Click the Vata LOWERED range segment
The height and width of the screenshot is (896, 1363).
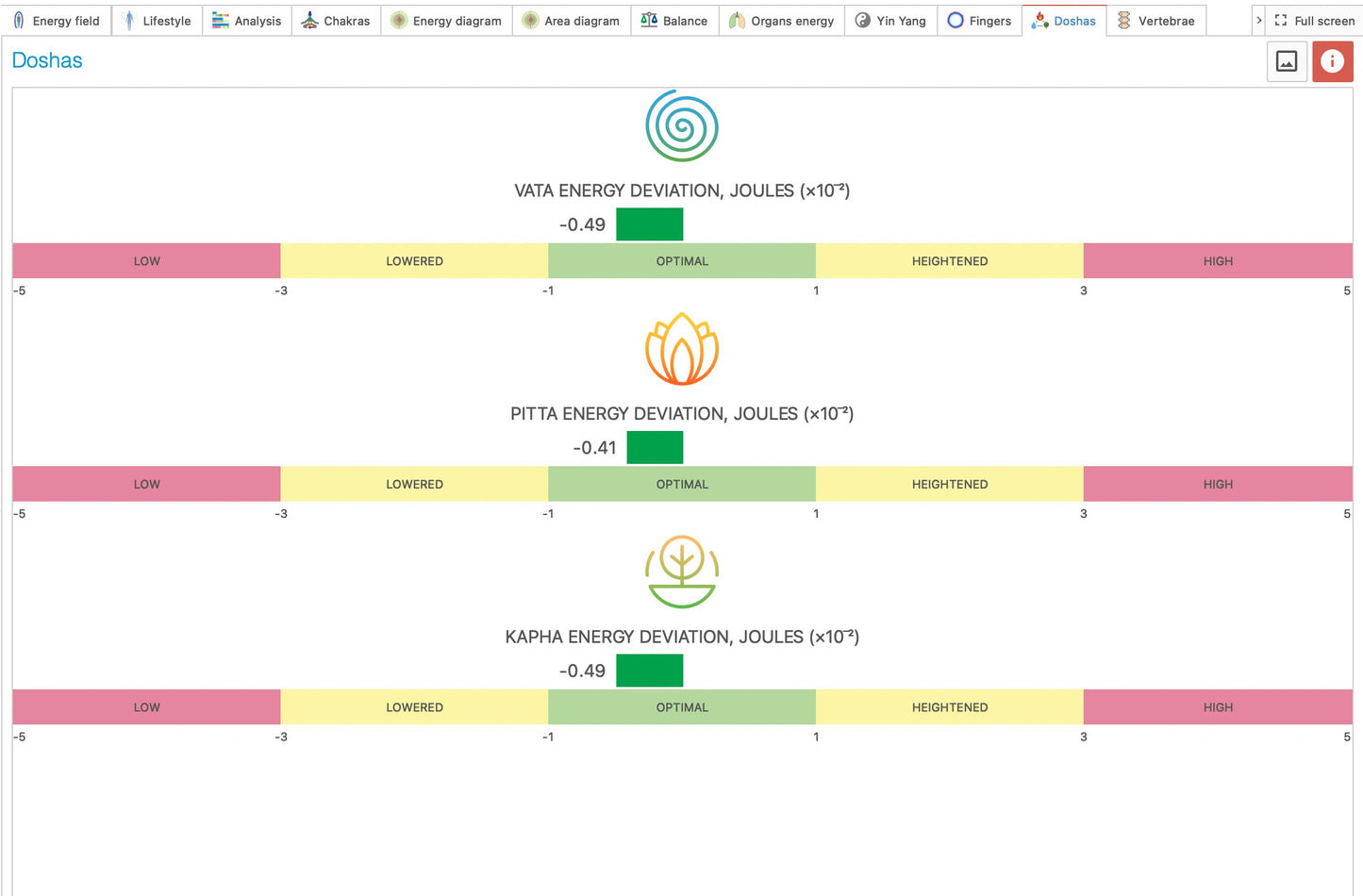click(414, 261)
